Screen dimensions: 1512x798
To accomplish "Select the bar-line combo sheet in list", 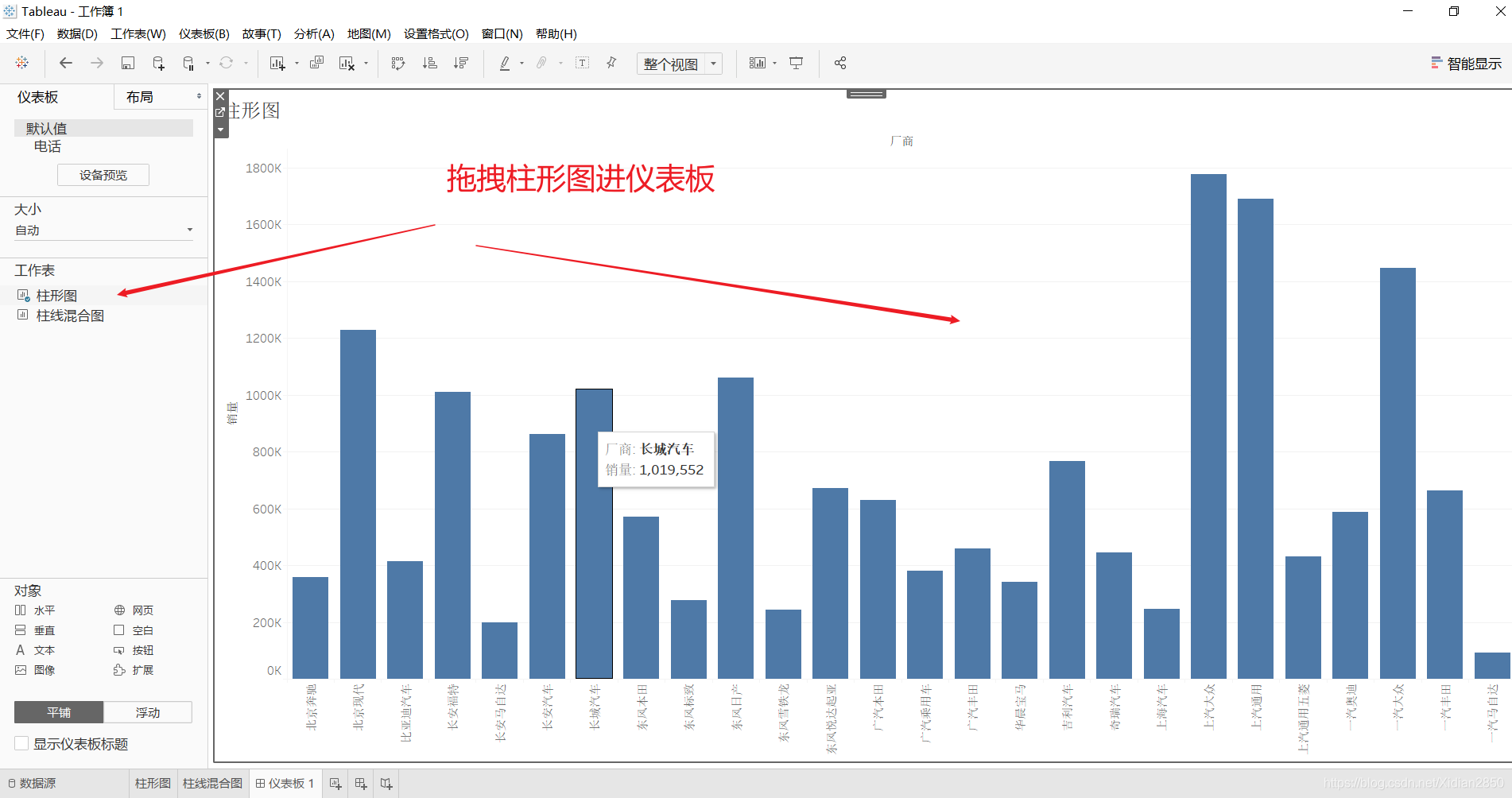I will tap(70, 316).
